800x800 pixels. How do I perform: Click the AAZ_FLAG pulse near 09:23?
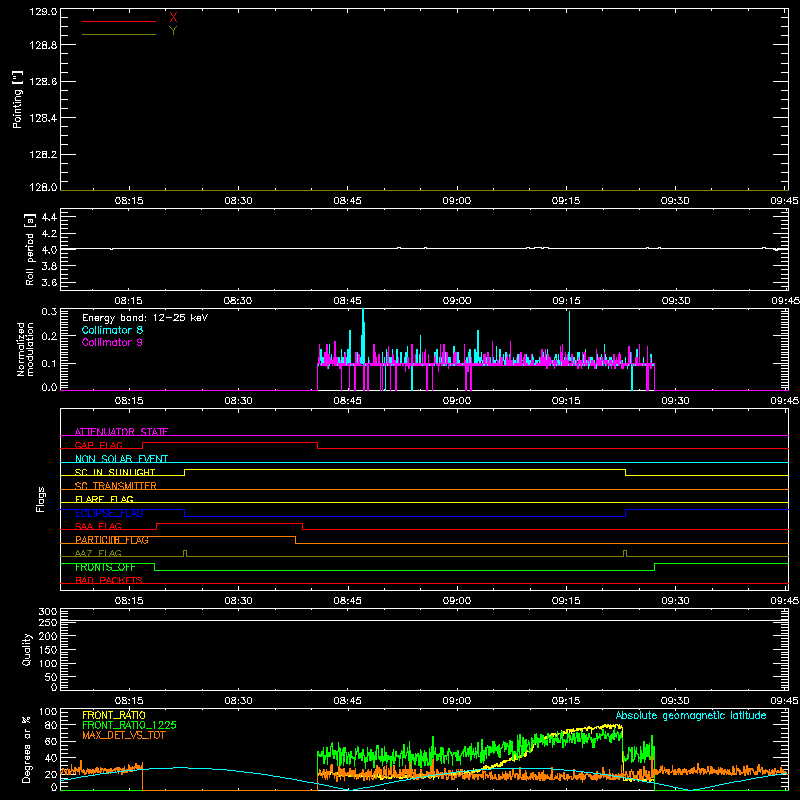pos(625,554)
